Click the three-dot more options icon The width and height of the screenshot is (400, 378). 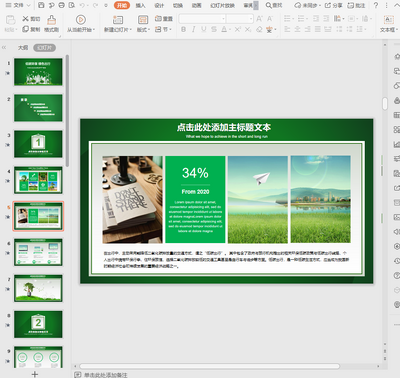pyautogui.click(x=386, y=5)
